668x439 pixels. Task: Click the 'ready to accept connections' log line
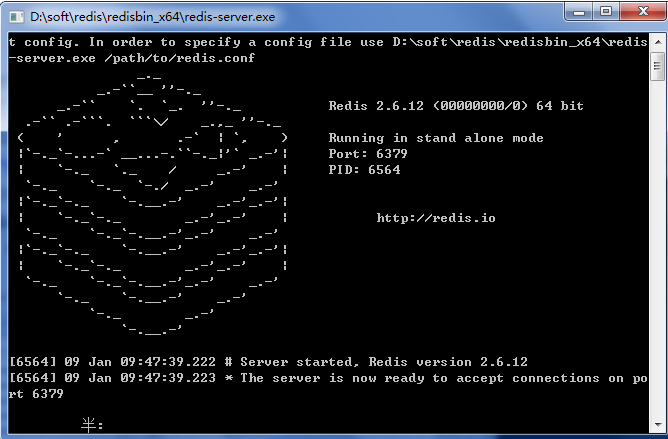pos(328,378)
